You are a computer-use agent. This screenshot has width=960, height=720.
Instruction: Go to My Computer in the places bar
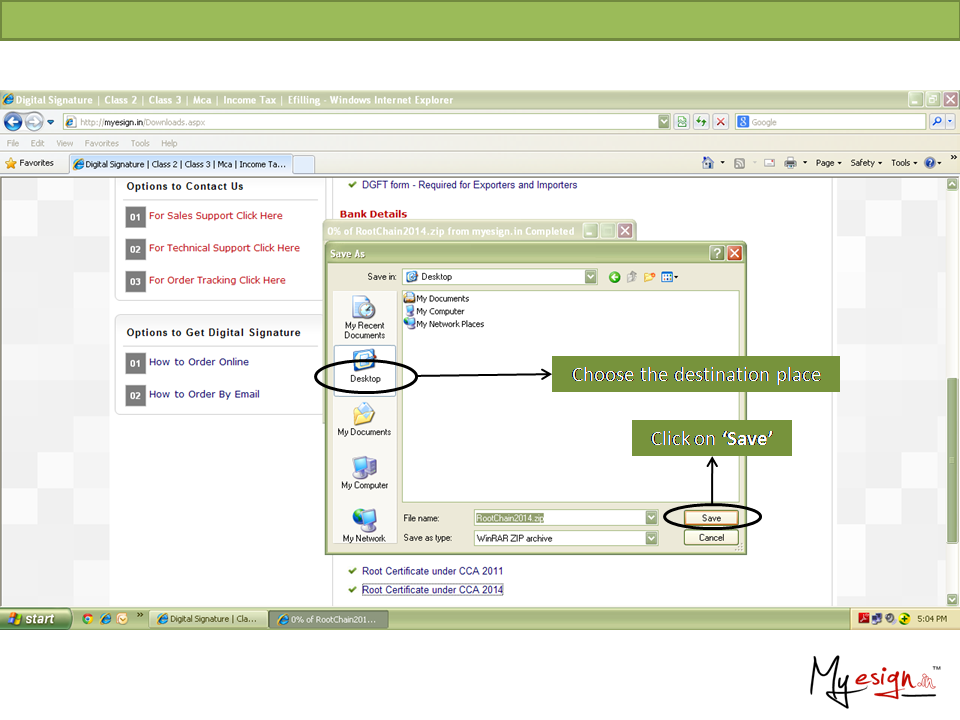(x=364, y=472)
